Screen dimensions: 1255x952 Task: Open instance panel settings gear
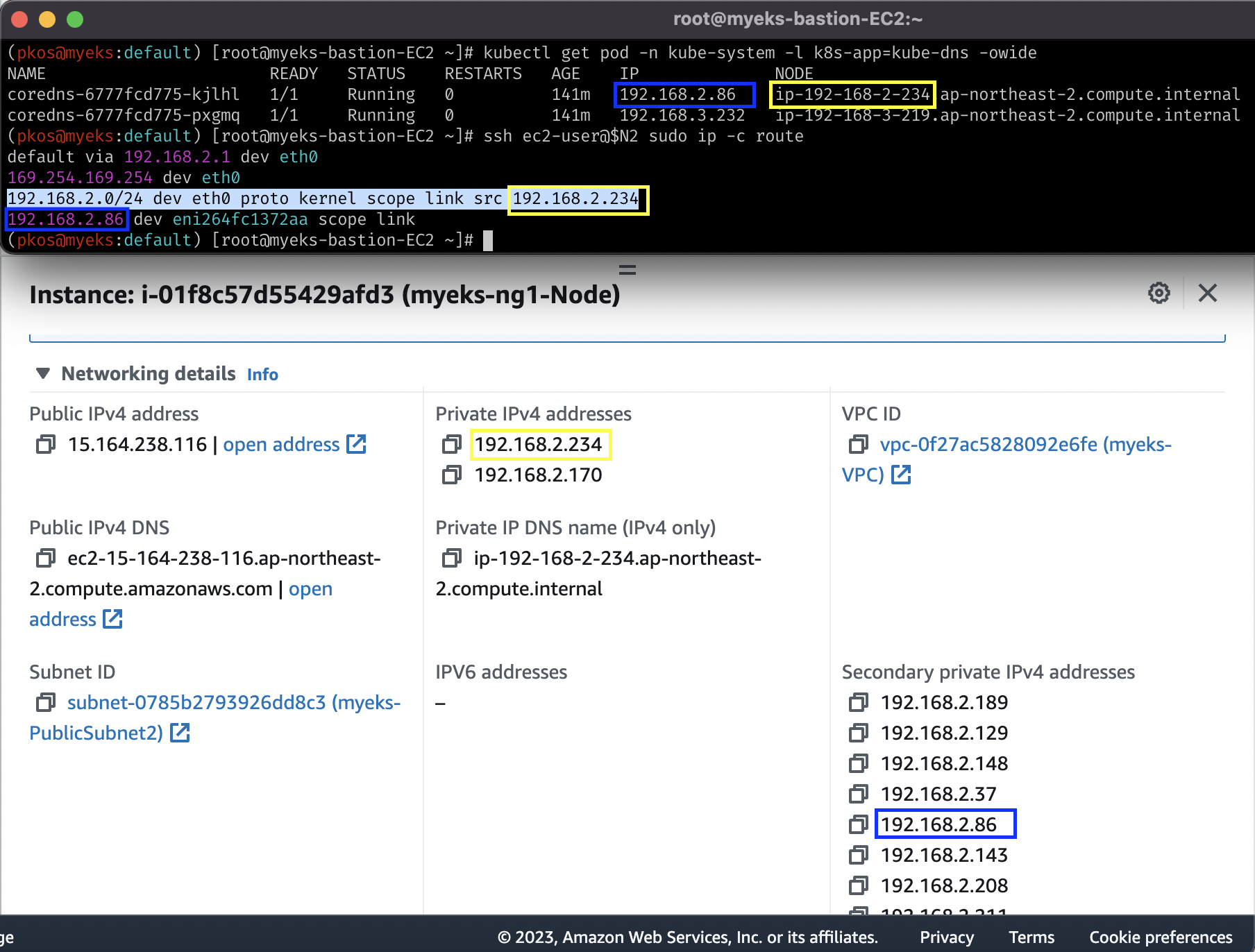(1159, 293)
